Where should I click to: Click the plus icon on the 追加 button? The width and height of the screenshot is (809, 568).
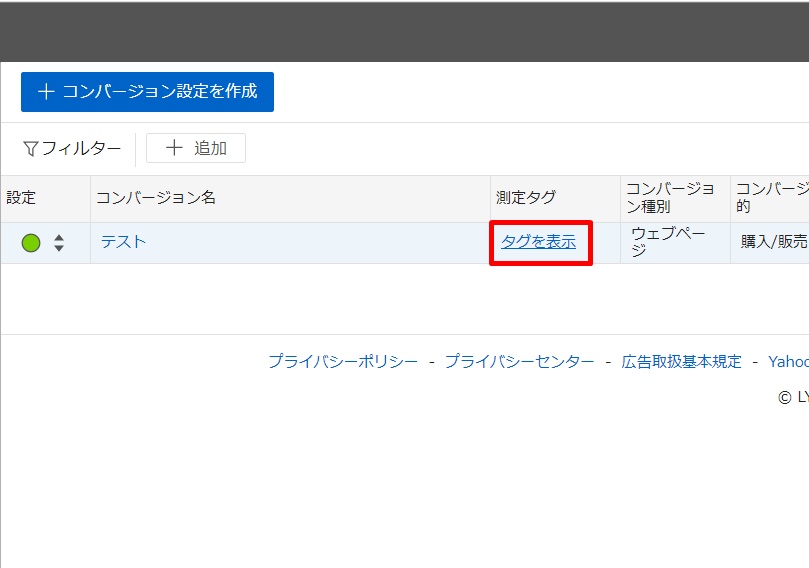click(x=174, y=149)
